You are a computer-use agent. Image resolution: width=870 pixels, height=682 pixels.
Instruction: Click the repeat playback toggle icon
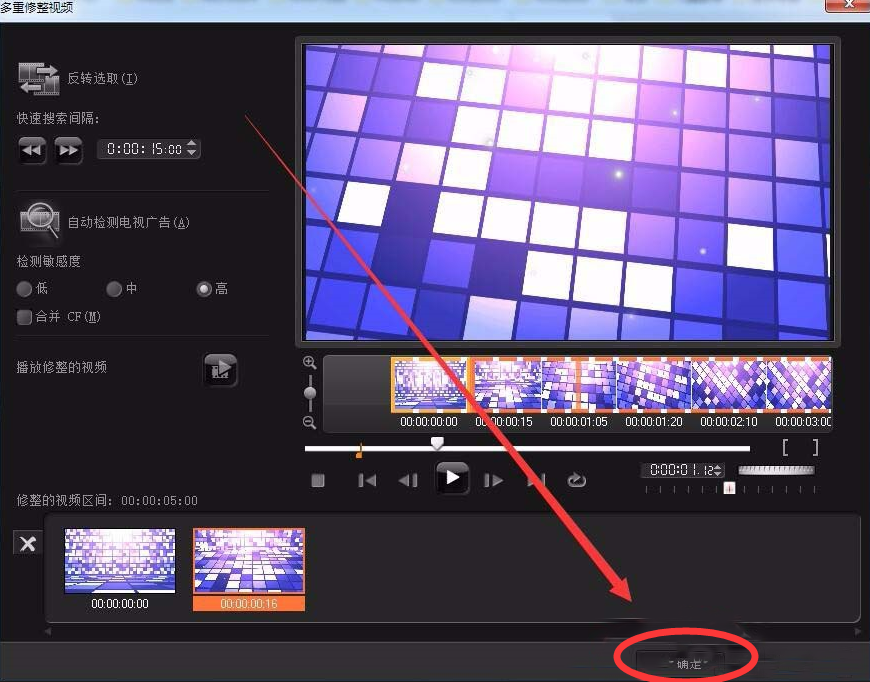point(577,480)
